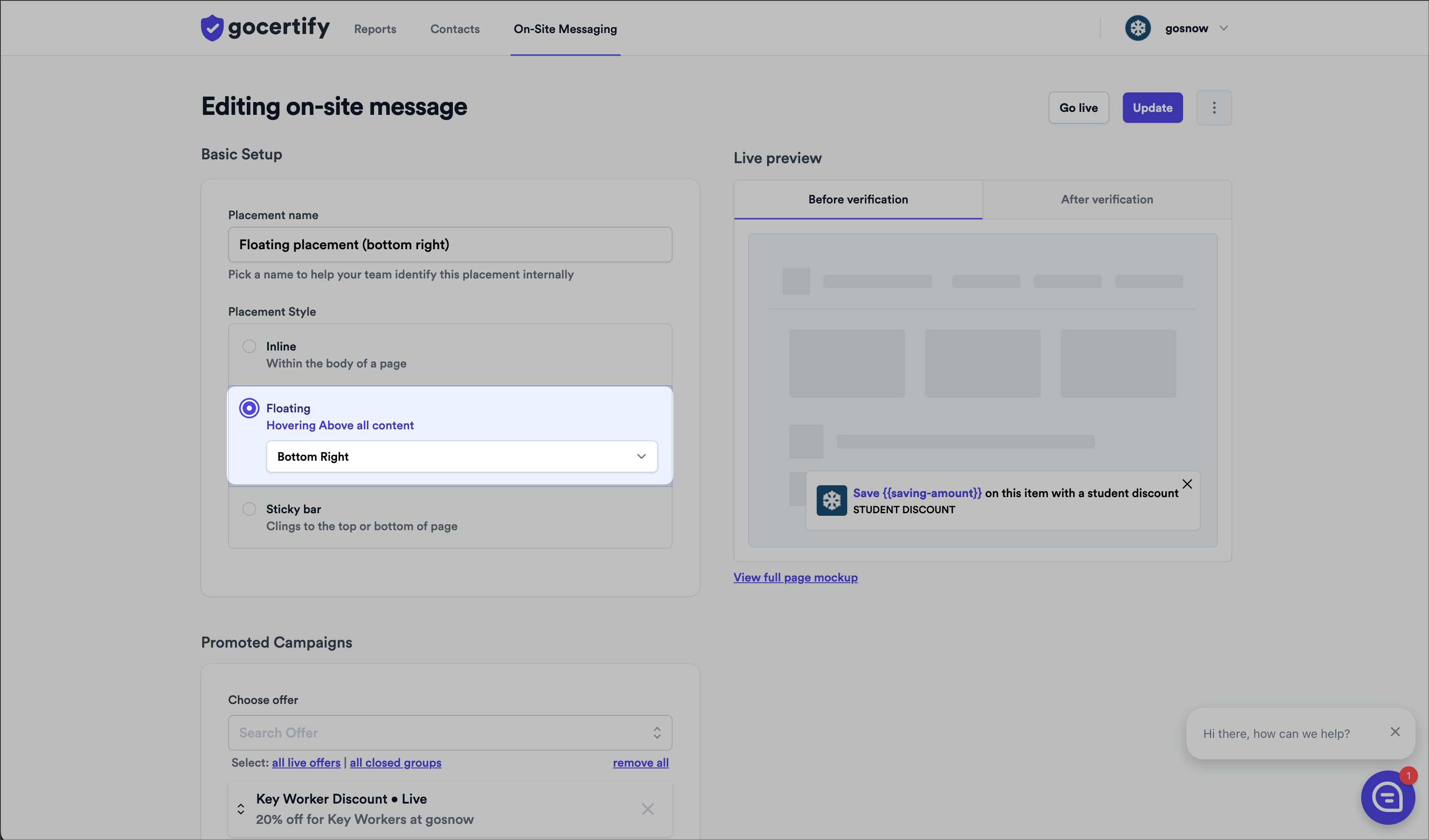1429x840 pixels.
Task: Open the Bottom Right position dropdown
Action: pyautogui.click(x=462, y=456)
